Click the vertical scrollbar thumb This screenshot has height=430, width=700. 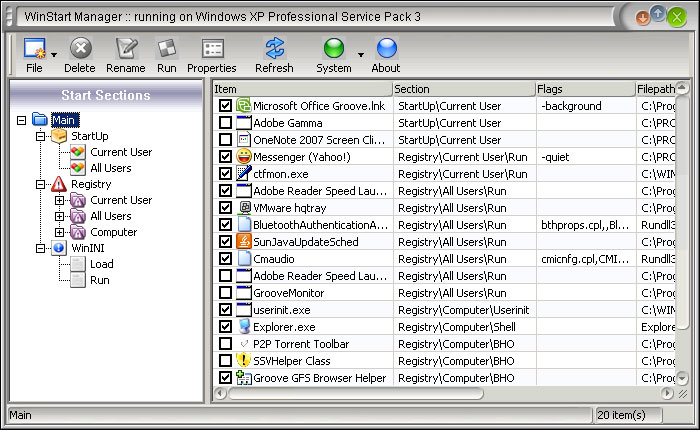682,213
